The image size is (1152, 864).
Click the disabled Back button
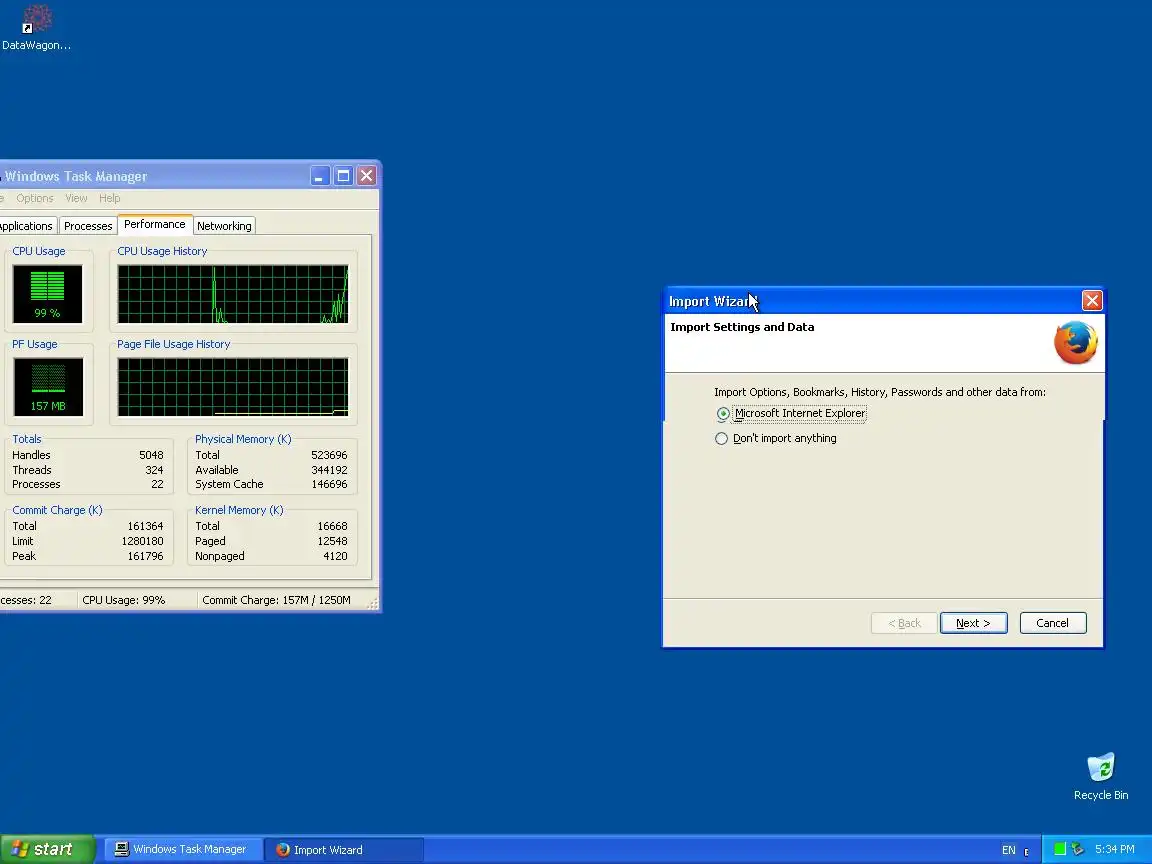point(904,623)
